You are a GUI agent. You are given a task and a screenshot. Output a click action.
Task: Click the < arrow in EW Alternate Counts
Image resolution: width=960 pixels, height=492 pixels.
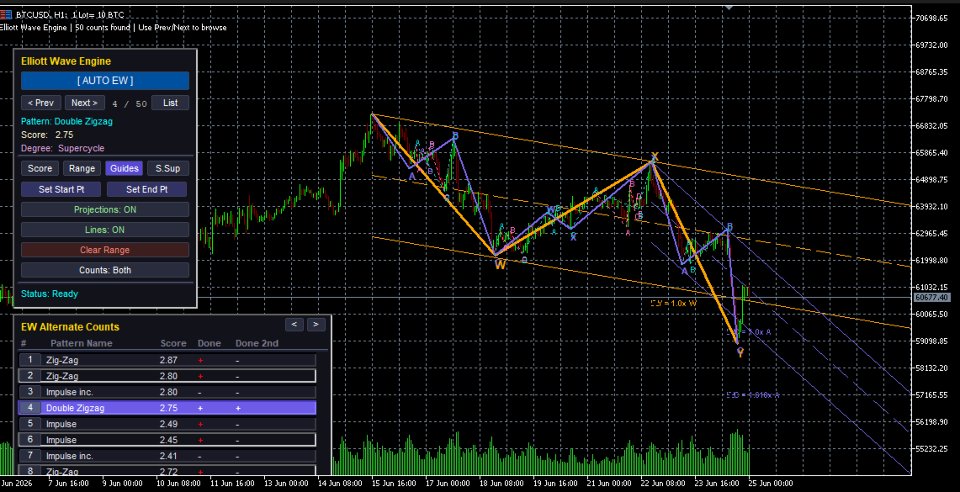coord(294,324)
